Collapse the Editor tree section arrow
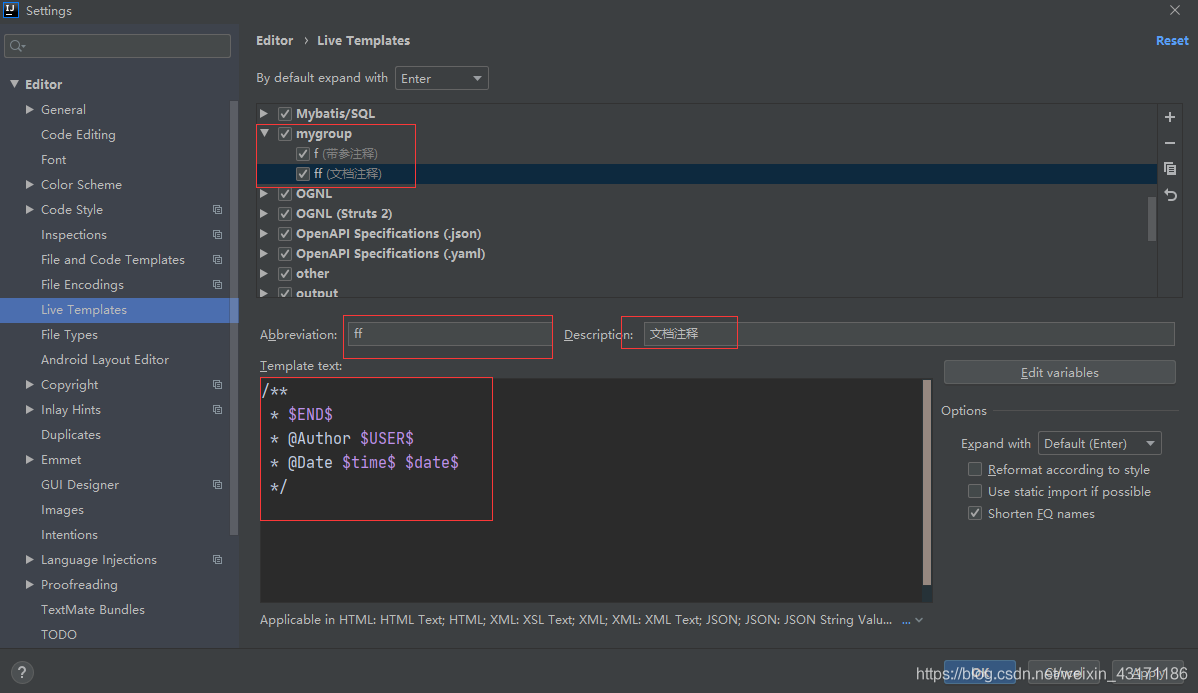 click(14, 84)
